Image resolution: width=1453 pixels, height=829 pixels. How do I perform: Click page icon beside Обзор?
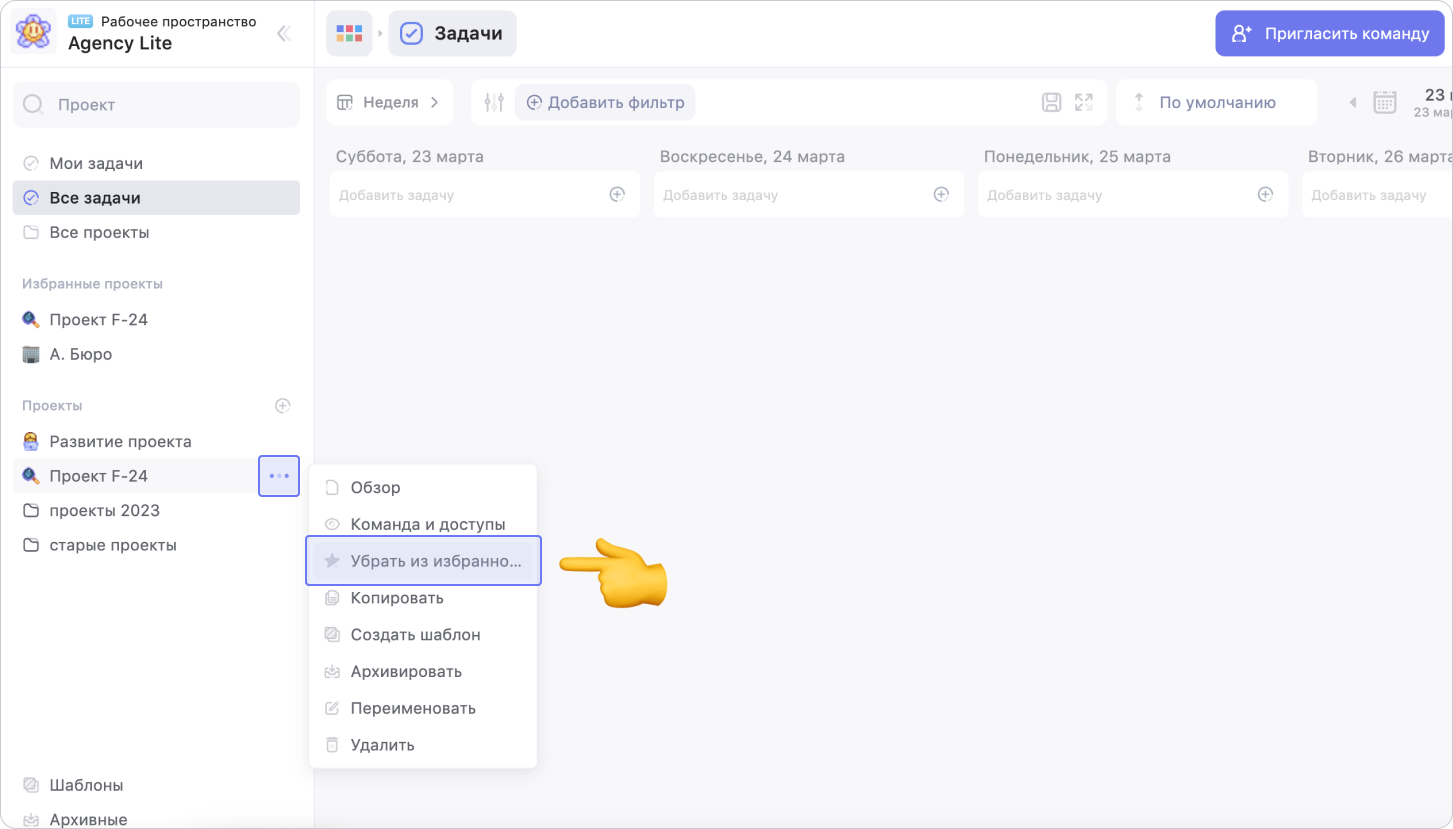(x=332, y=488)
